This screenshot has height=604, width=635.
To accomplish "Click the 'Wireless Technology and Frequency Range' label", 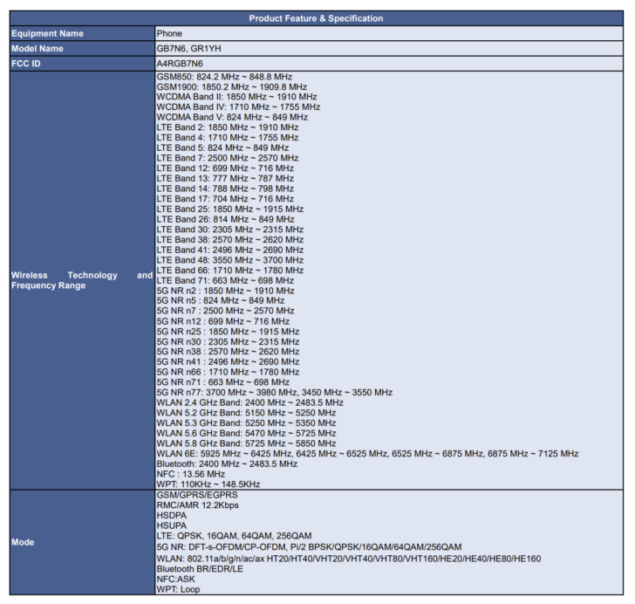I will click(x=82, y=280).
